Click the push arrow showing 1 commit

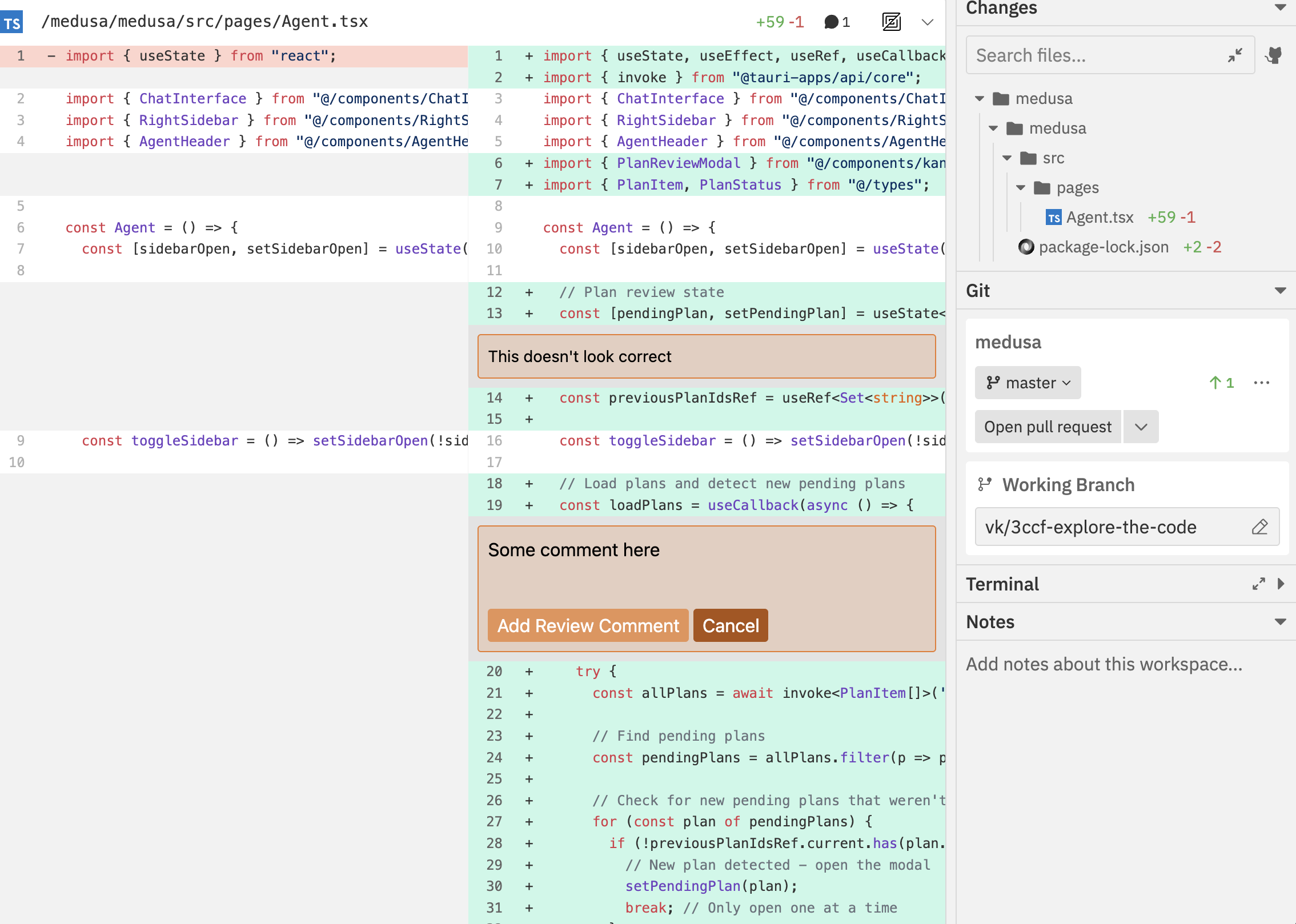pyautogui.click(x=1222, y=383)
